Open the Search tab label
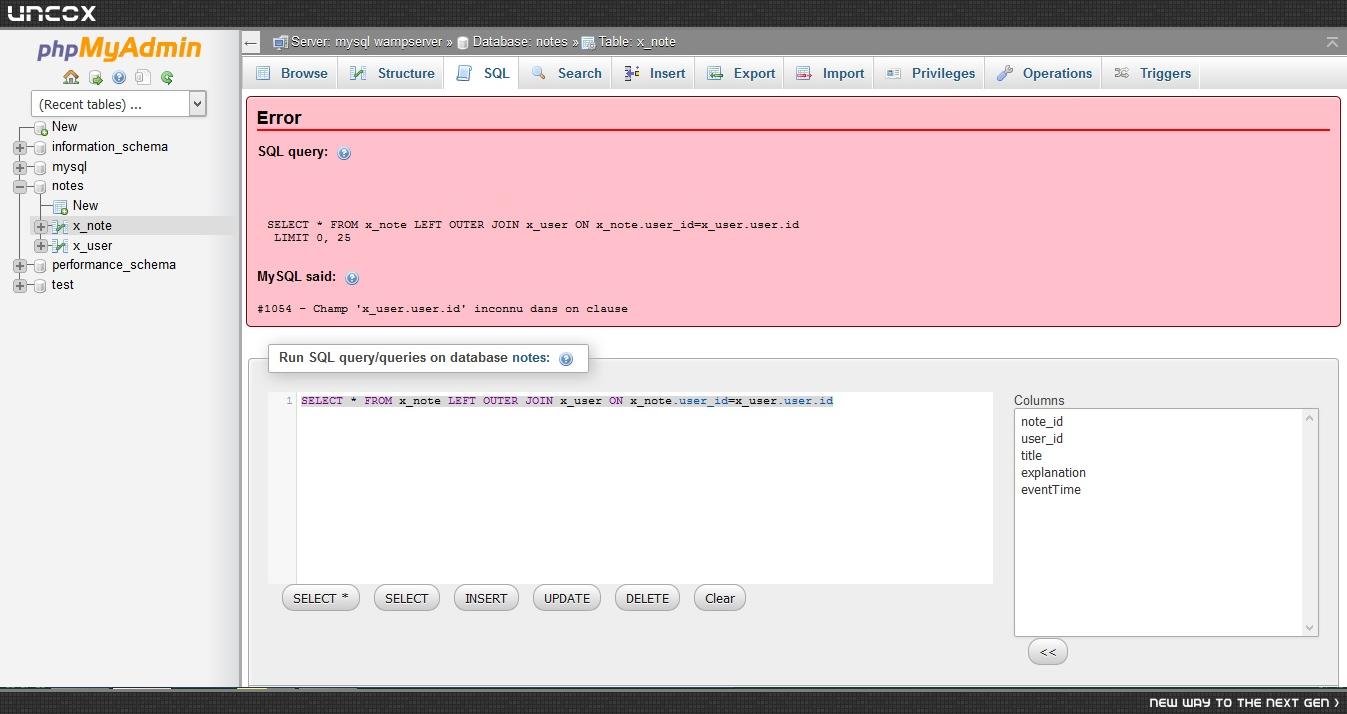This screenshot has width=1347, height=714. click(580, 73)
